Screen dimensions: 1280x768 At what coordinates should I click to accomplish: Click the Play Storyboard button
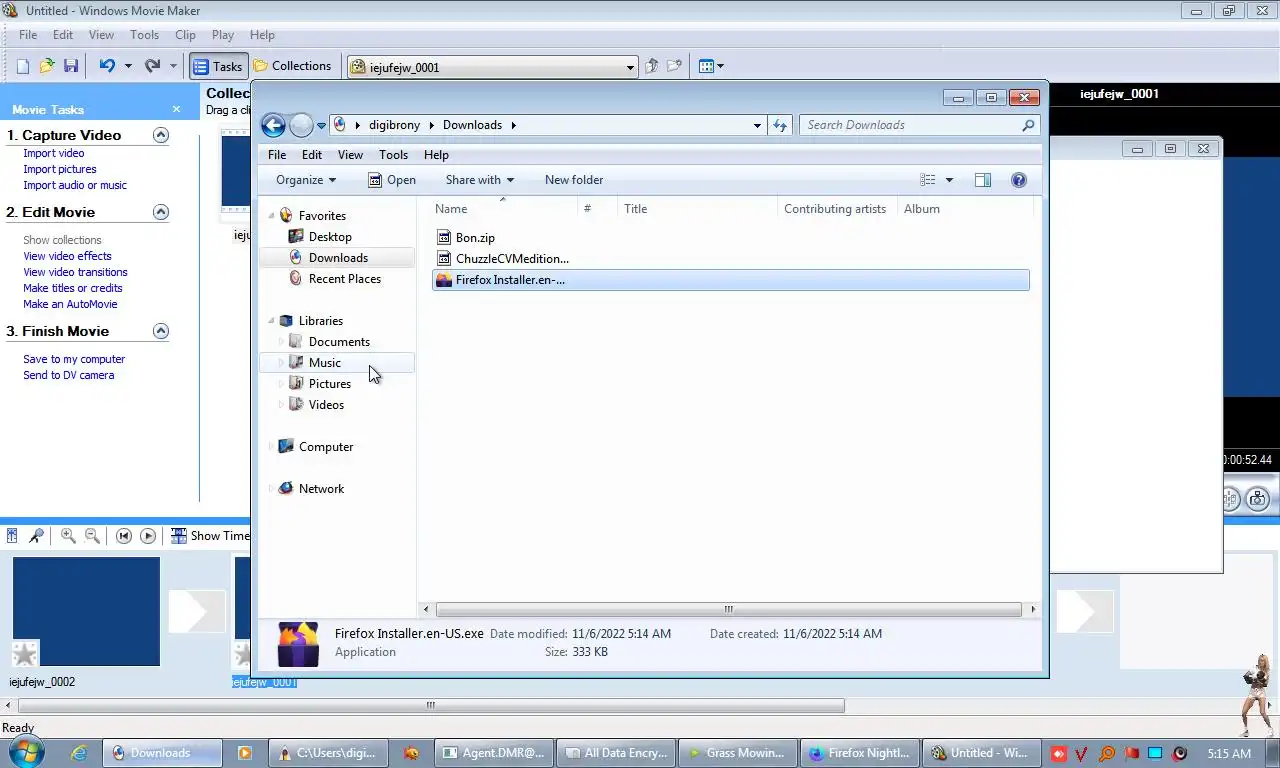click(148, 536)
